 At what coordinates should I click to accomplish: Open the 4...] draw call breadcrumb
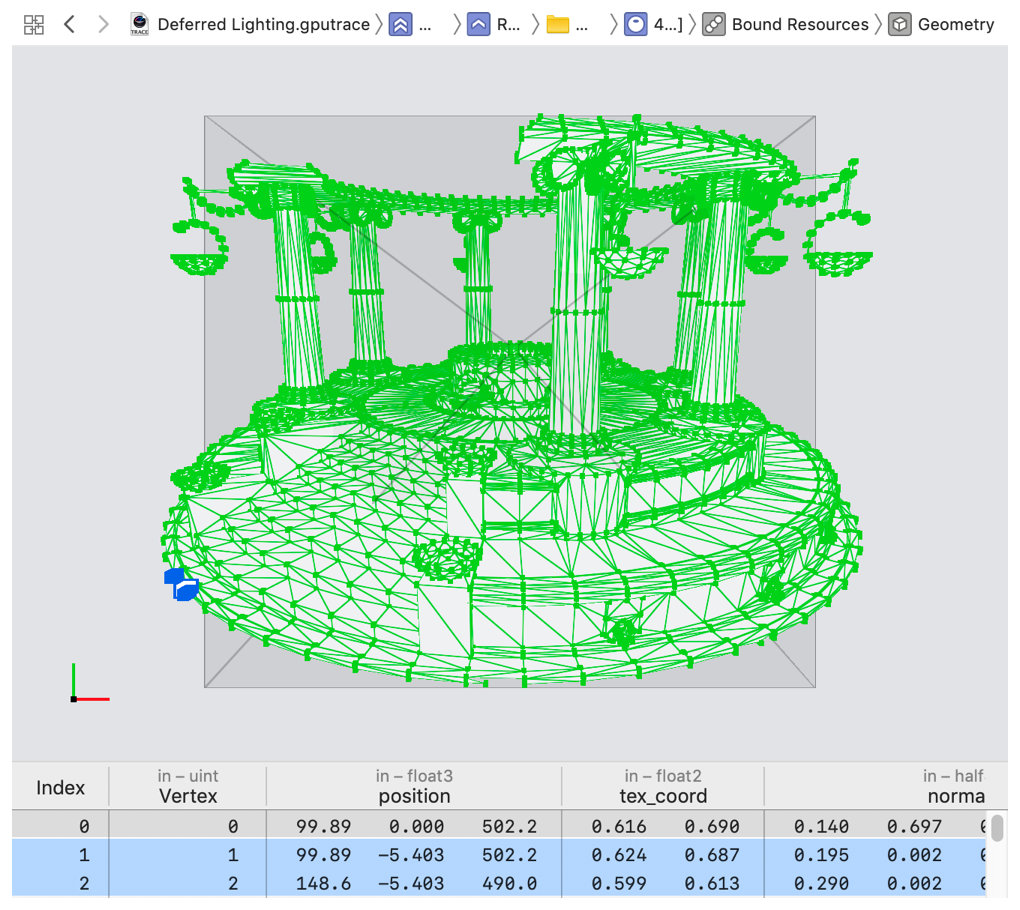coord(668,25)
